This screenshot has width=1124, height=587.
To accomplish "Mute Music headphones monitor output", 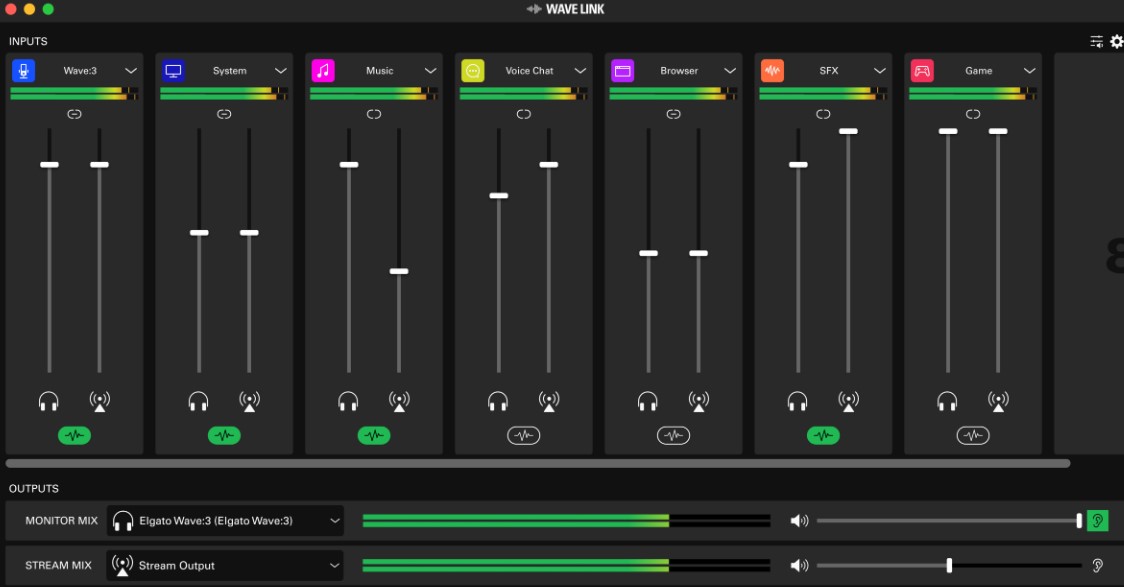I will pyautogui.click(x=348, y=401).
